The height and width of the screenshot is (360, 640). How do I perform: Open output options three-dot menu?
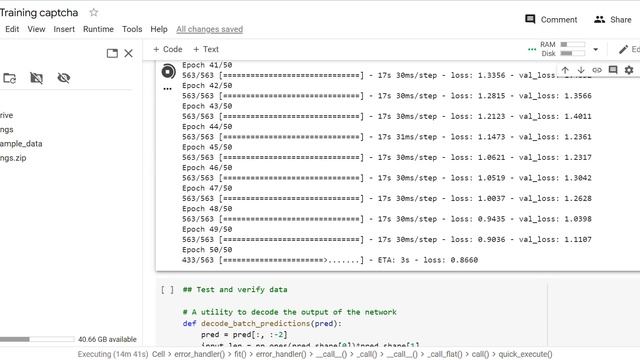(x=167, y=89)
